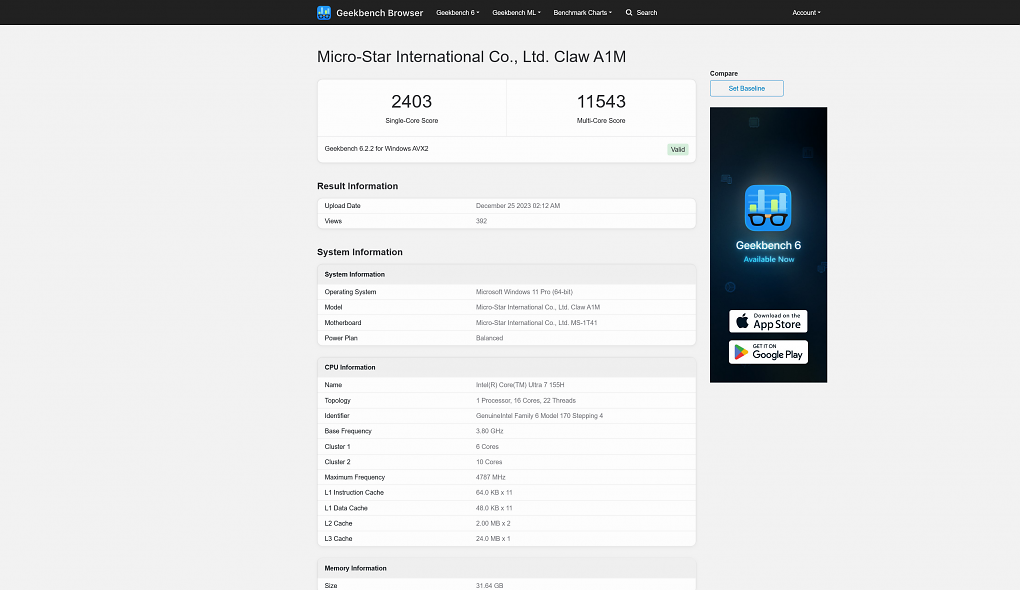1020x590 pixels.
Task: Click the Cluster 1 value 6 Cores
Action: click(x=487, y=447)
